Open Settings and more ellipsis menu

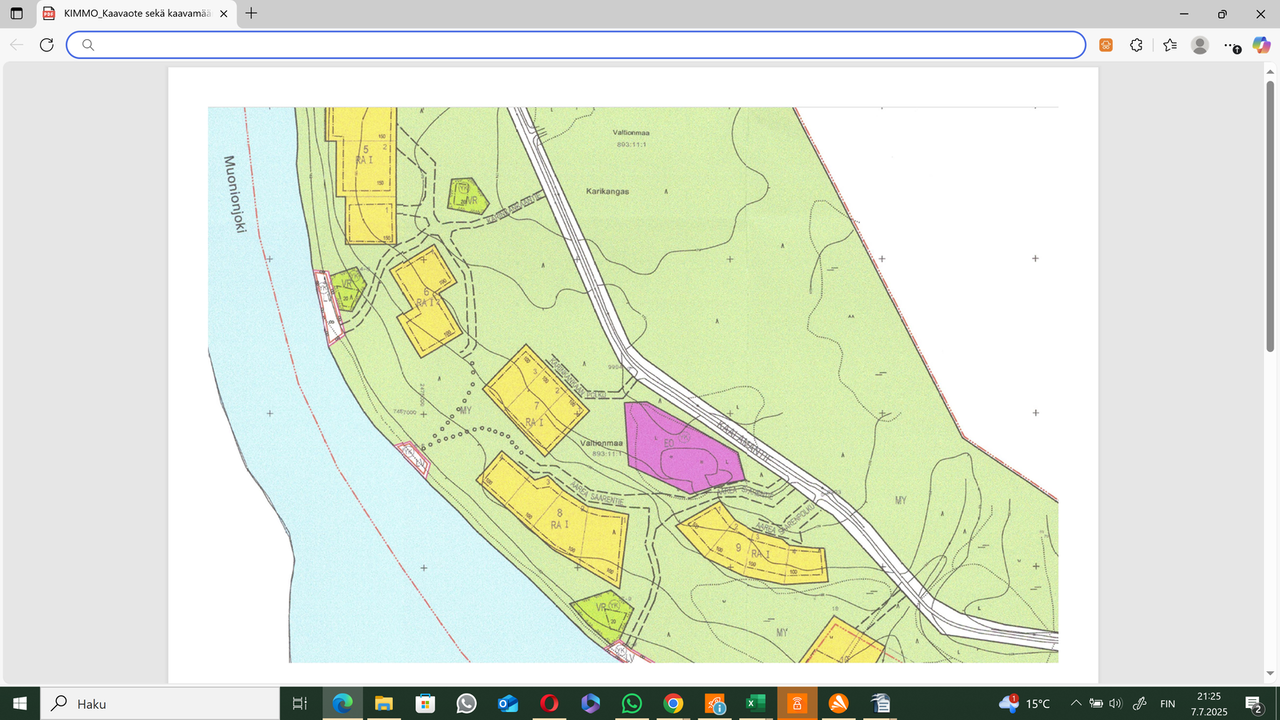1232,45
